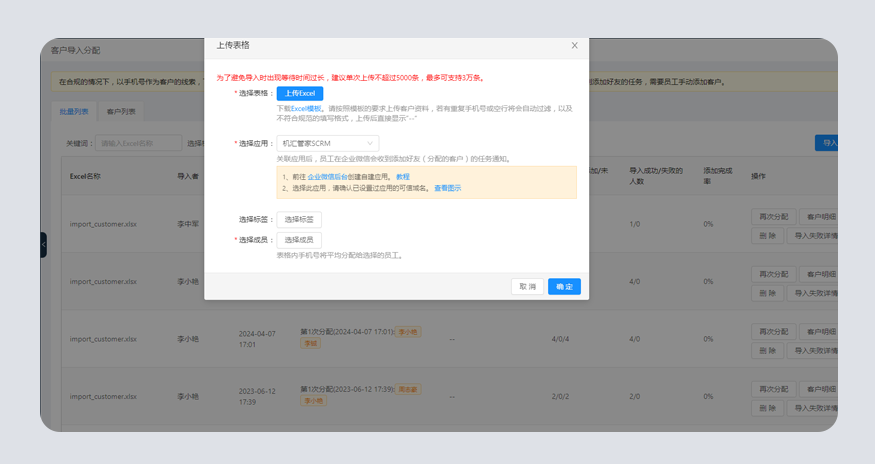875x464 pixels.
Task: Focus the Excel名称 keyword search field
Action: 138,143
